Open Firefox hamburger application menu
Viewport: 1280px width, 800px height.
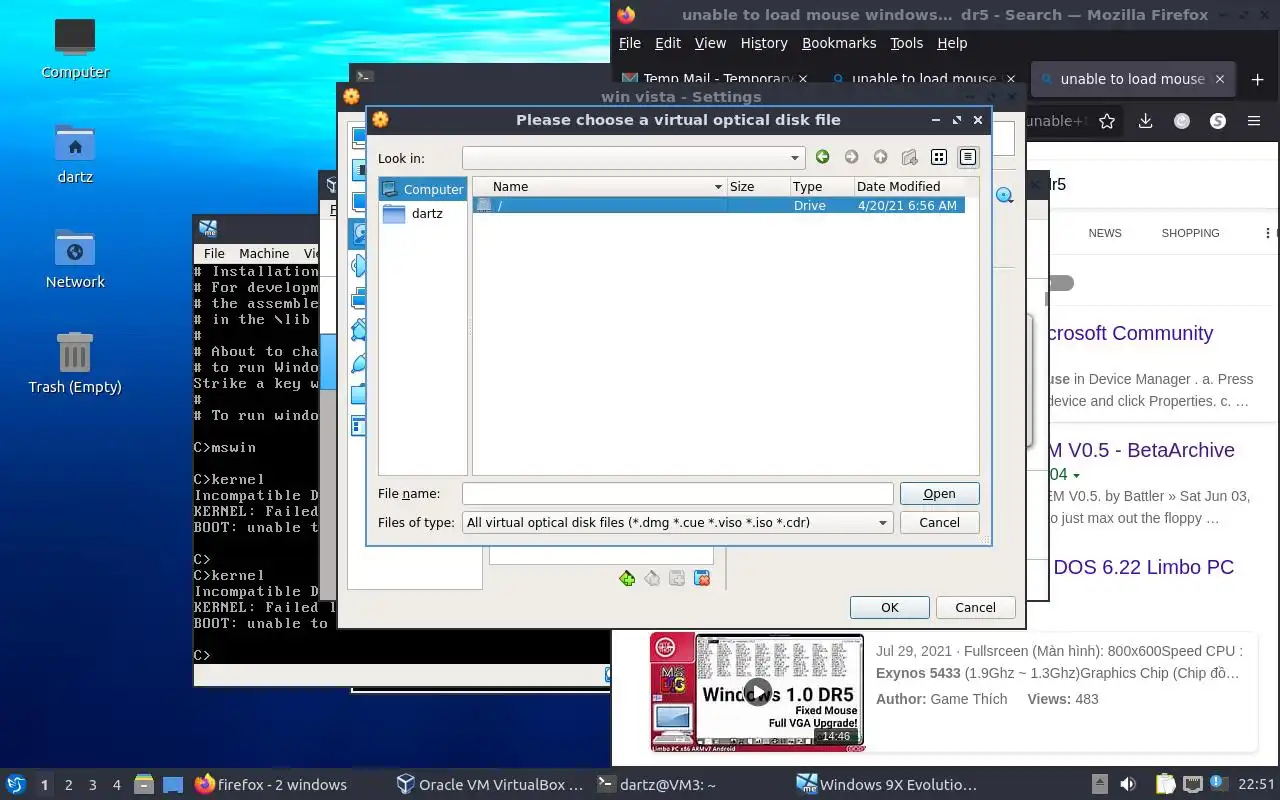click(1254, 121)
